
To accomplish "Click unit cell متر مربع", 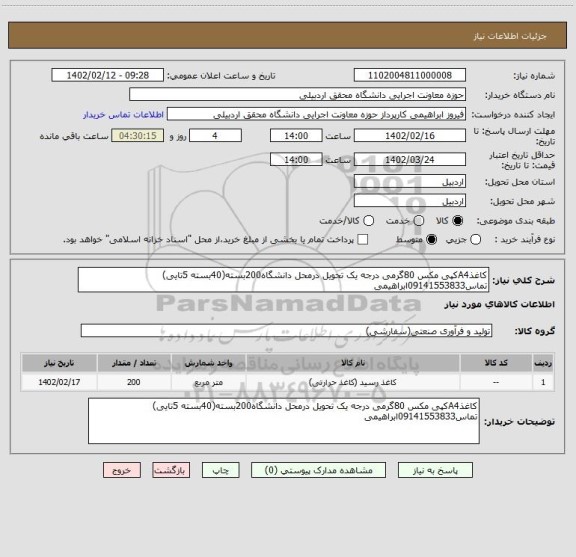I will point(208,382).
